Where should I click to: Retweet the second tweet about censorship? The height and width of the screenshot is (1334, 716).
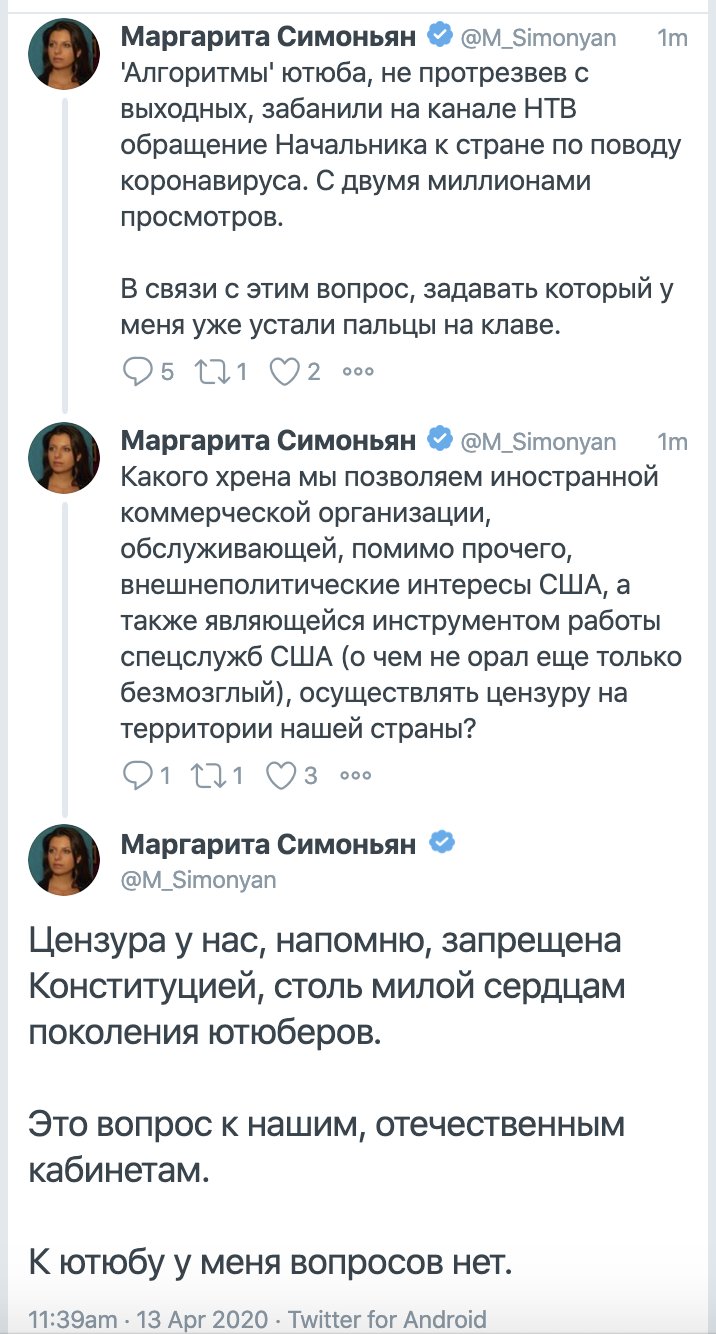tap(207, 774)
